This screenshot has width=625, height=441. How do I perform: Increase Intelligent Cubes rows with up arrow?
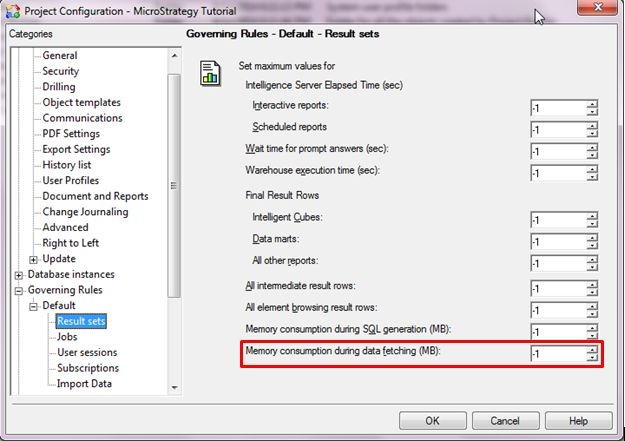592,216
